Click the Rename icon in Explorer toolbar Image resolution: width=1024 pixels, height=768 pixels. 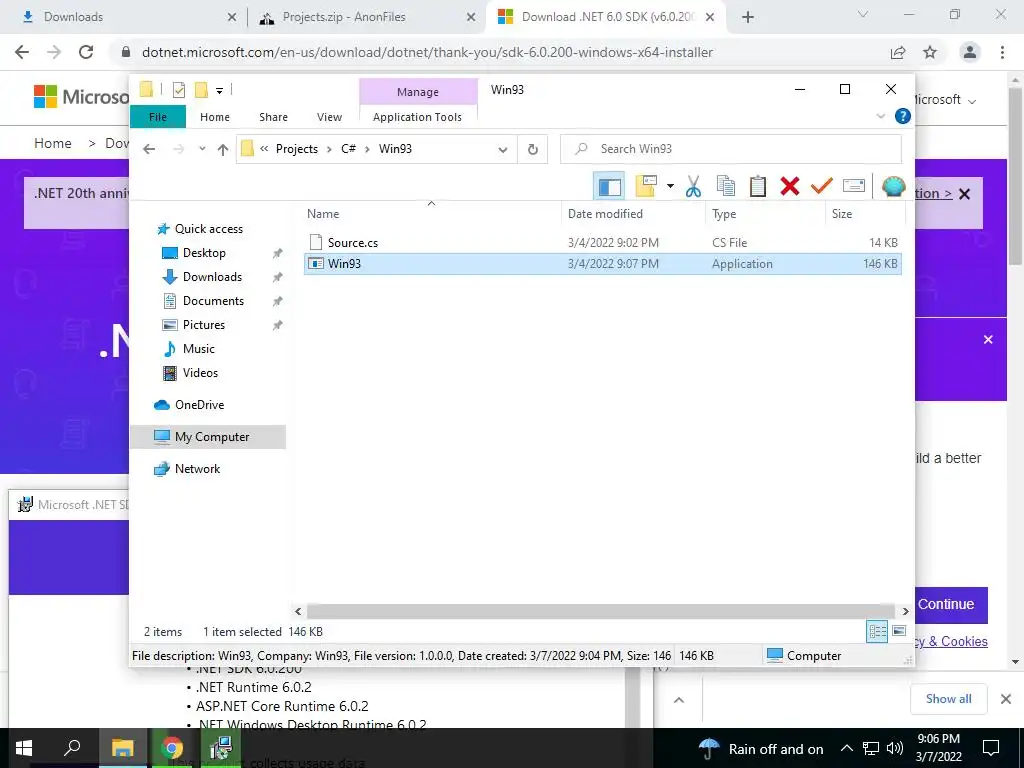[x=854, y=187]
